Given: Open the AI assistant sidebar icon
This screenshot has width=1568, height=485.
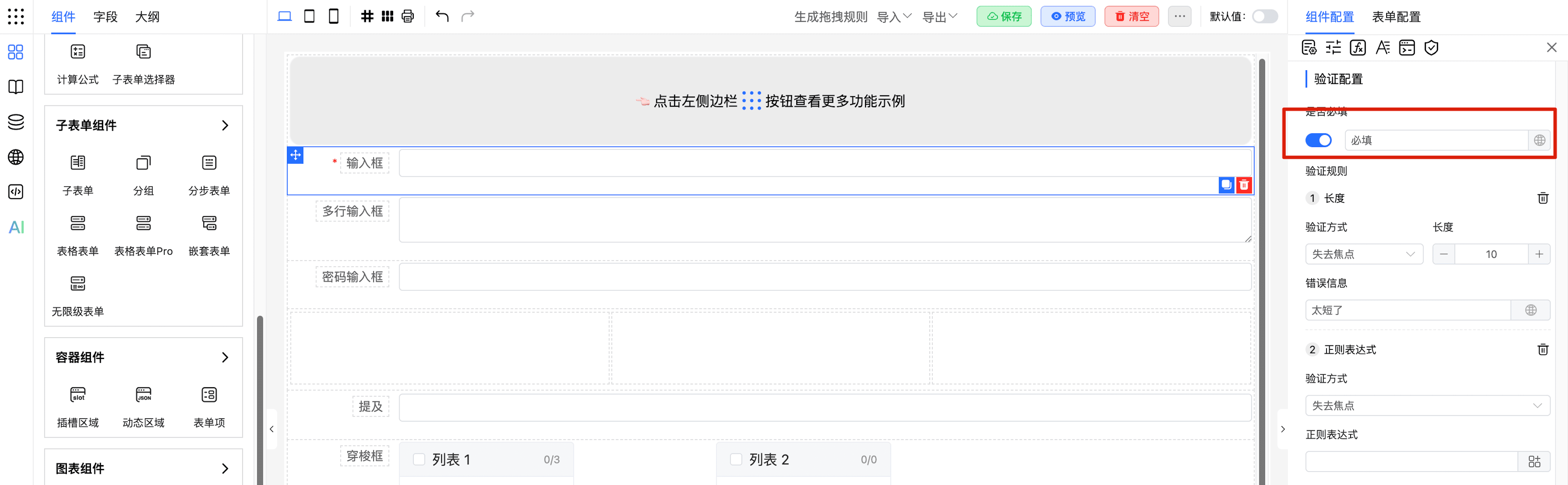Looking at the screenshot, I should click(16, 228).
